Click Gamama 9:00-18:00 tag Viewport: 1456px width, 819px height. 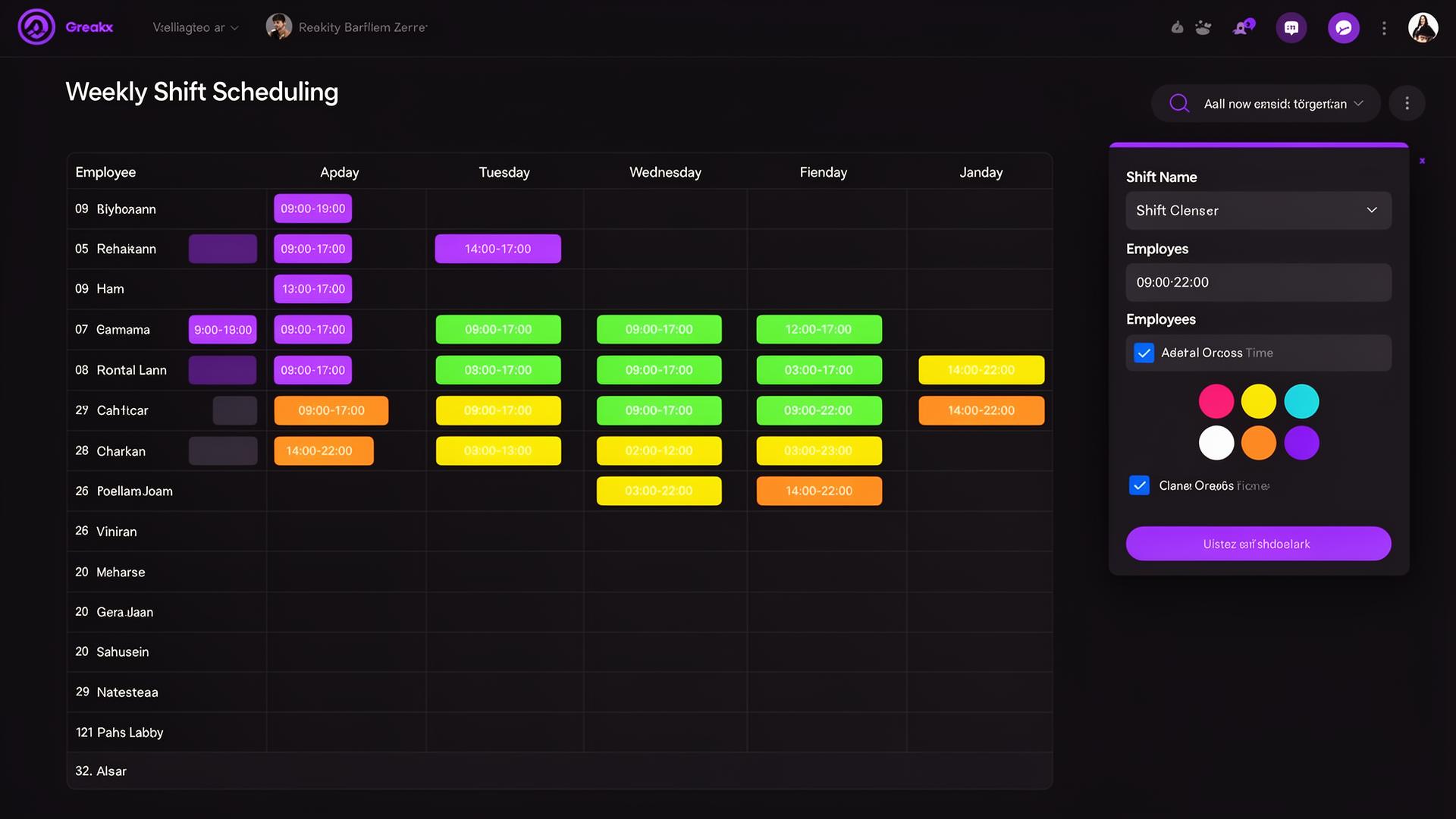pos(222,330)
